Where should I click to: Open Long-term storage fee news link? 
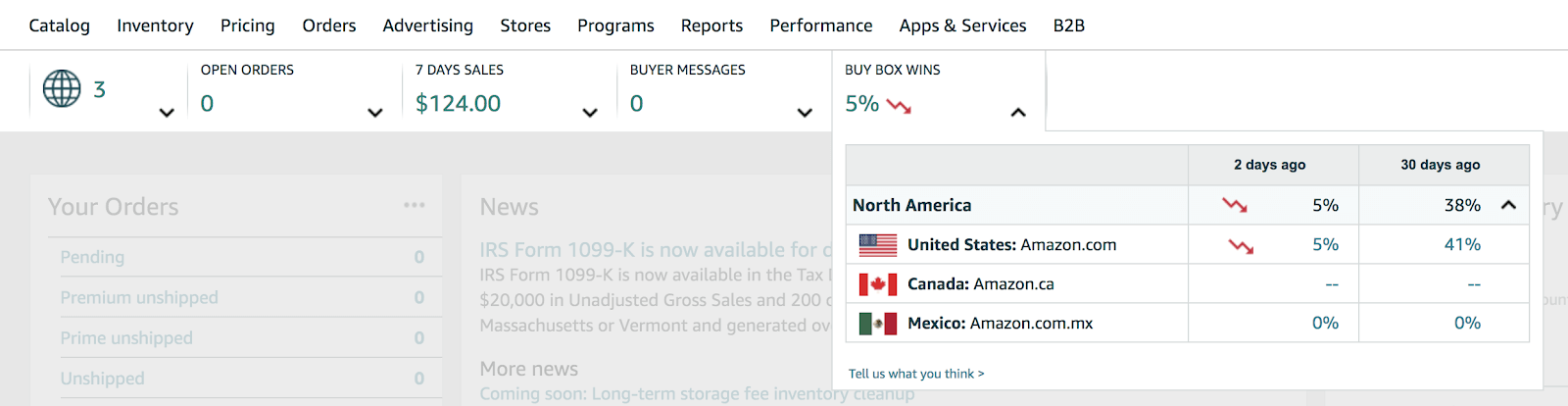[x=697, y=393]
